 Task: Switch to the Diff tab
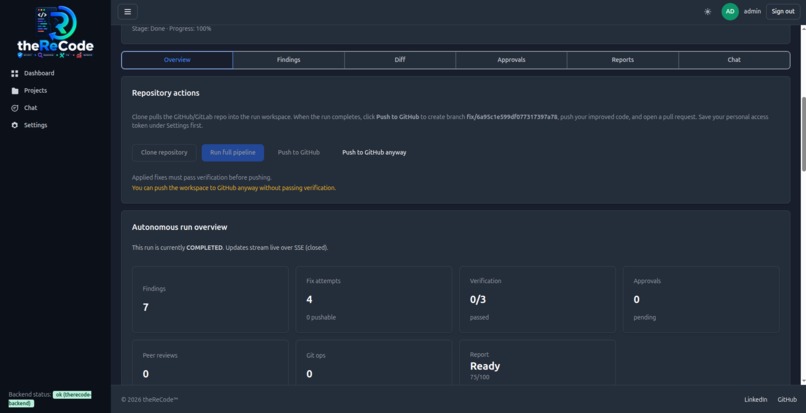coord(400,60)
